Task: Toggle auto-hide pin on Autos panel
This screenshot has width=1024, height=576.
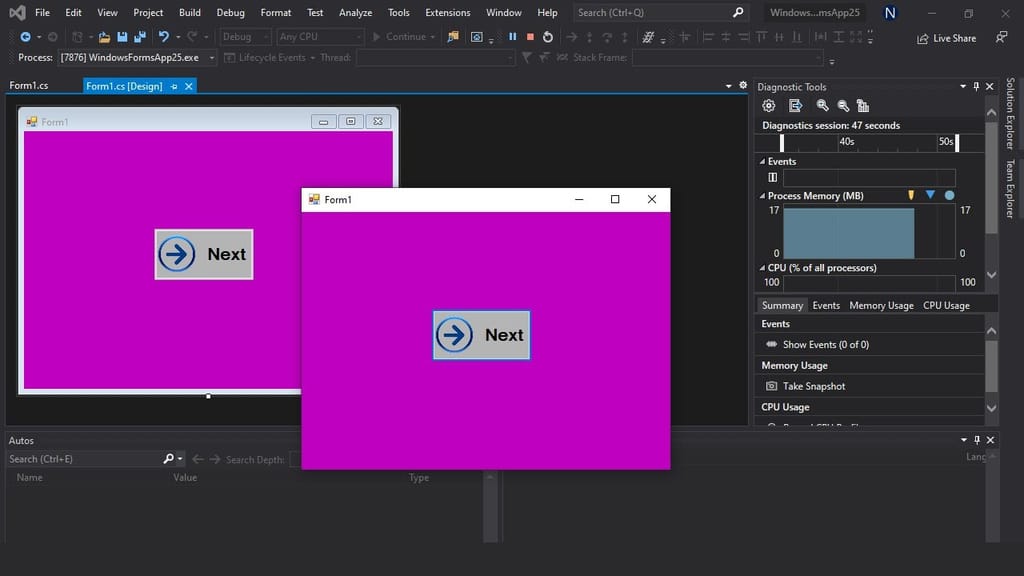Action: [x=977, y=440]
